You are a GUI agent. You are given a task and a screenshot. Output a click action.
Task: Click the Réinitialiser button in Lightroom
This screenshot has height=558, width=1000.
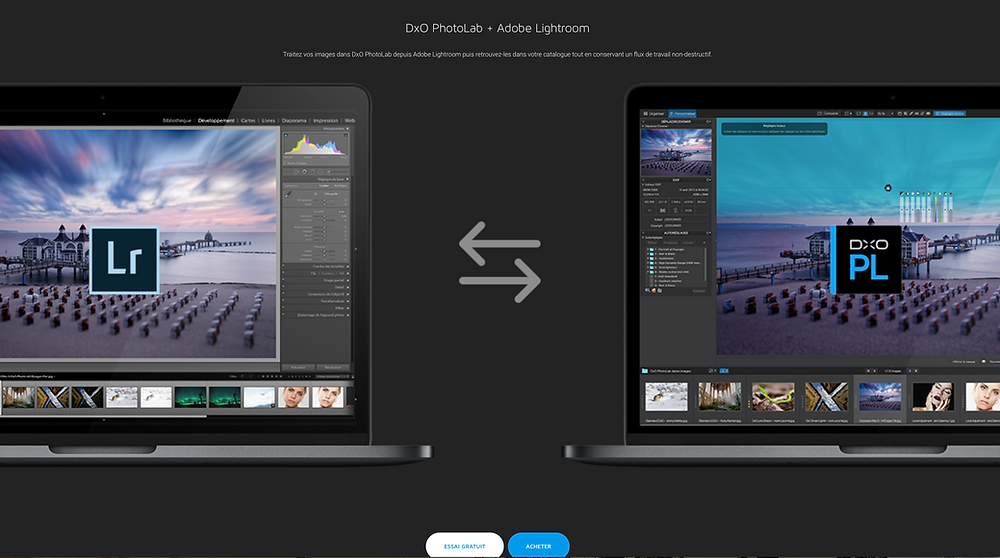(x=333, y=367)
